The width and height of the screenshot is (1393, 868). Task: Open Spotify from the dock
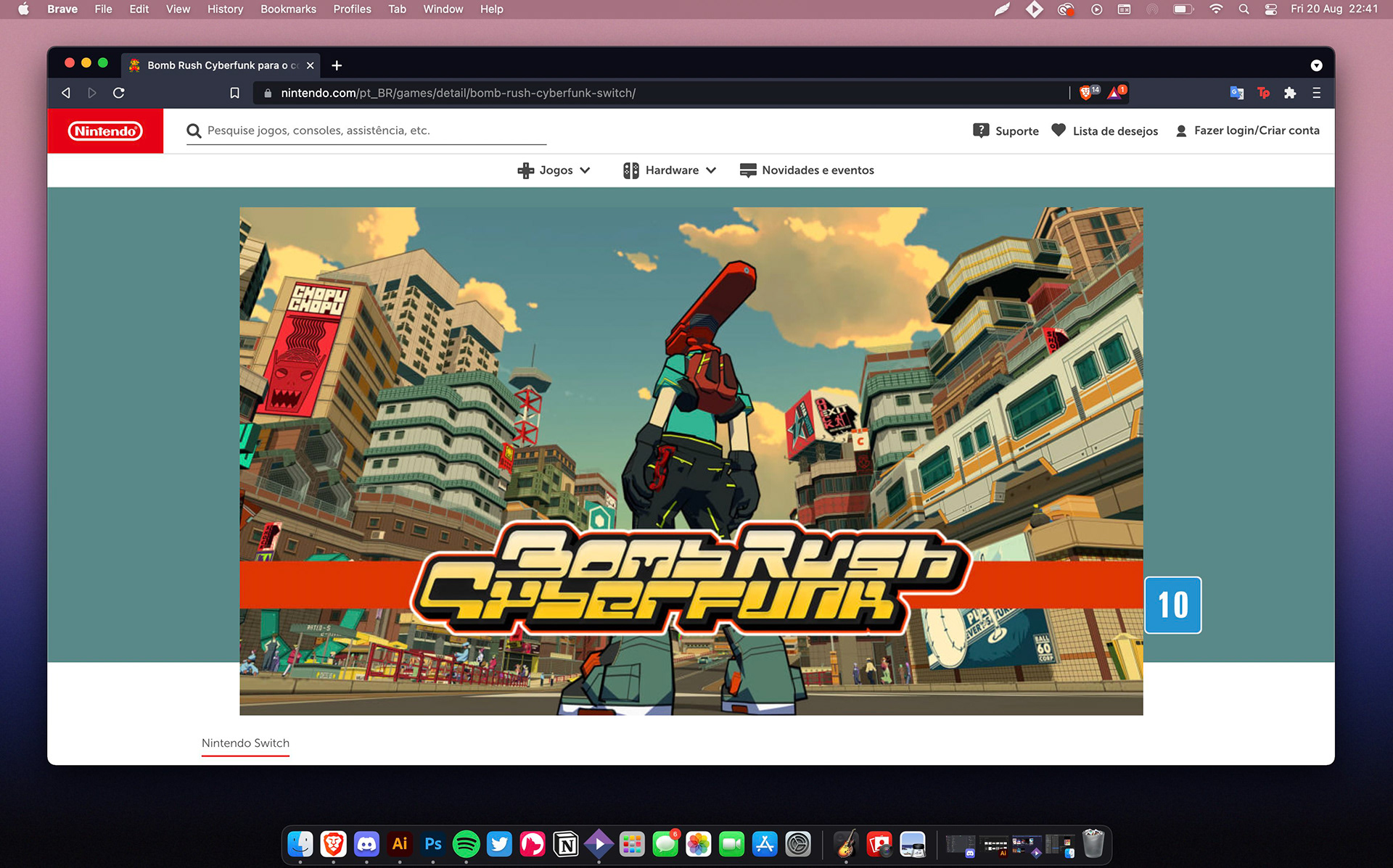[x=466, y=844]
